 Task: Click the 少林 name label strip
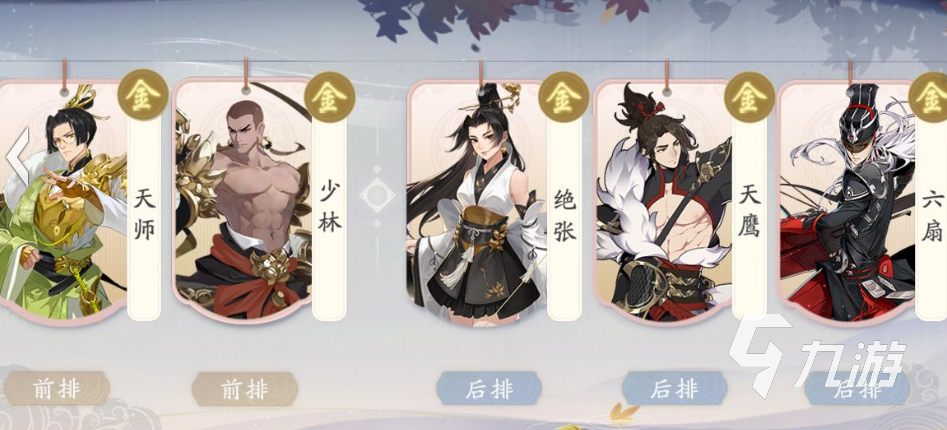tap(330, 216)
